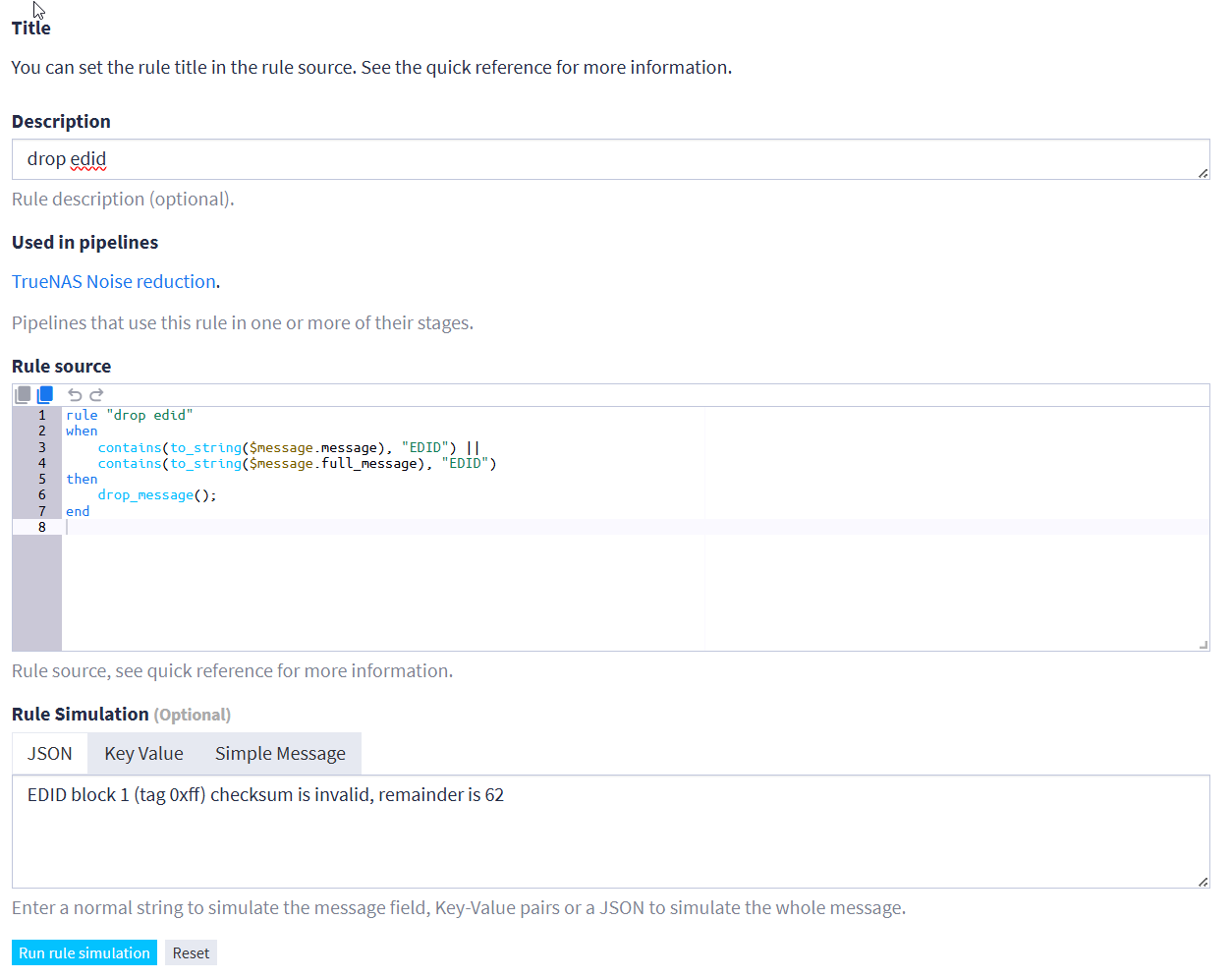Run the rule simulation
This screenshot has width=1232, height=979.
(84, 953)
